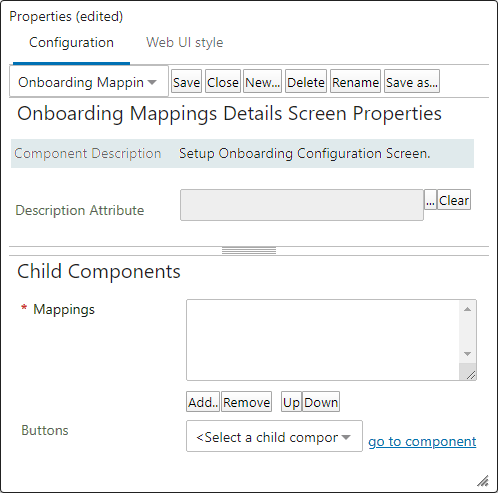Remove selected mapping from the list
Viewport: 498px width, 493px height.
pyautogui.click(x=246, y=402)
